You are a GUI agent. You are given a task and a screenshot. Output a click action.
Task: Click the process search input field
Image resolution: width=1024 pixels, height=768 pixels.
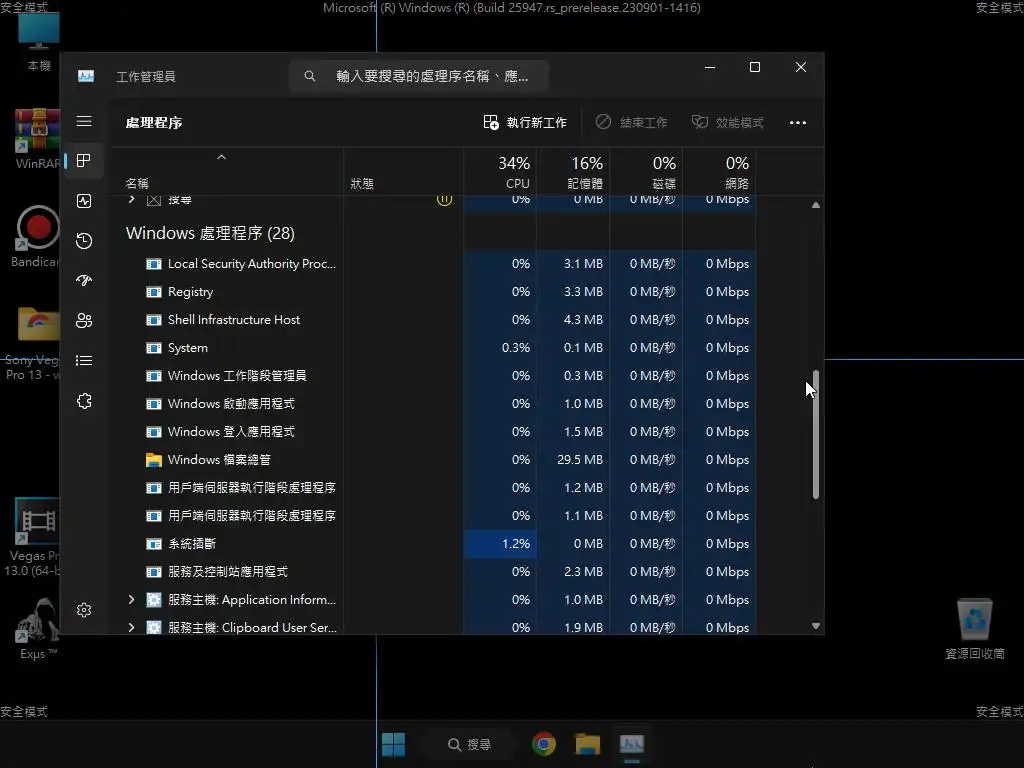(419, 76)
